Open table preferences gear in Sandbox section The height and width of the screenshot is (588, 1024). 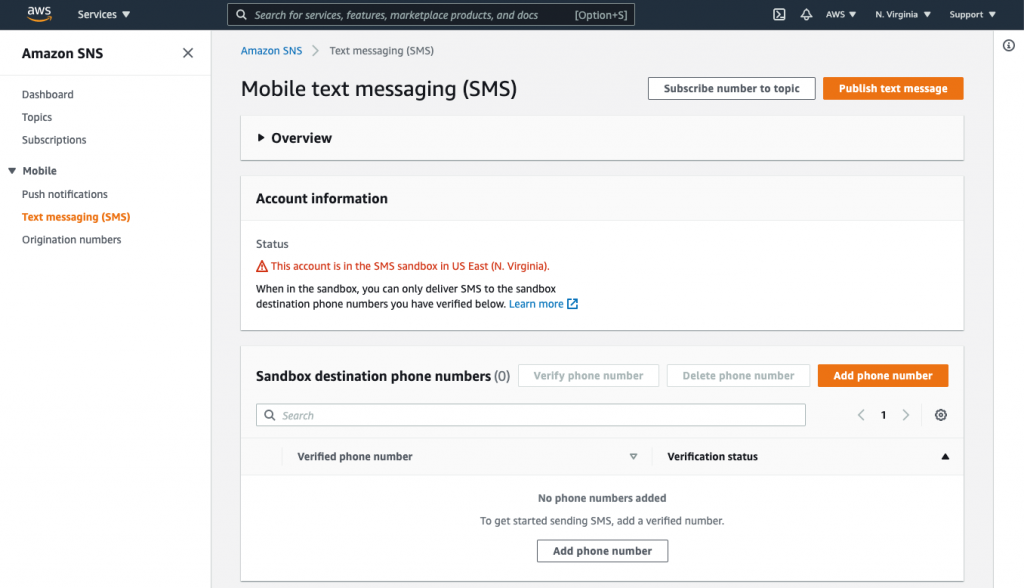point(940,414)
